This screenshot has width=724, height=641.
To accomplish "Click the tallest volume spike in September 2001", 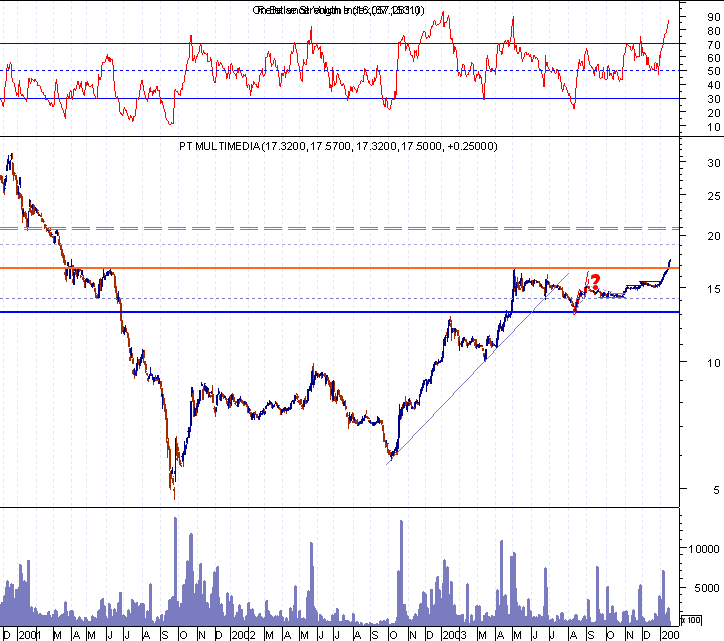I will tap(175, 571).
